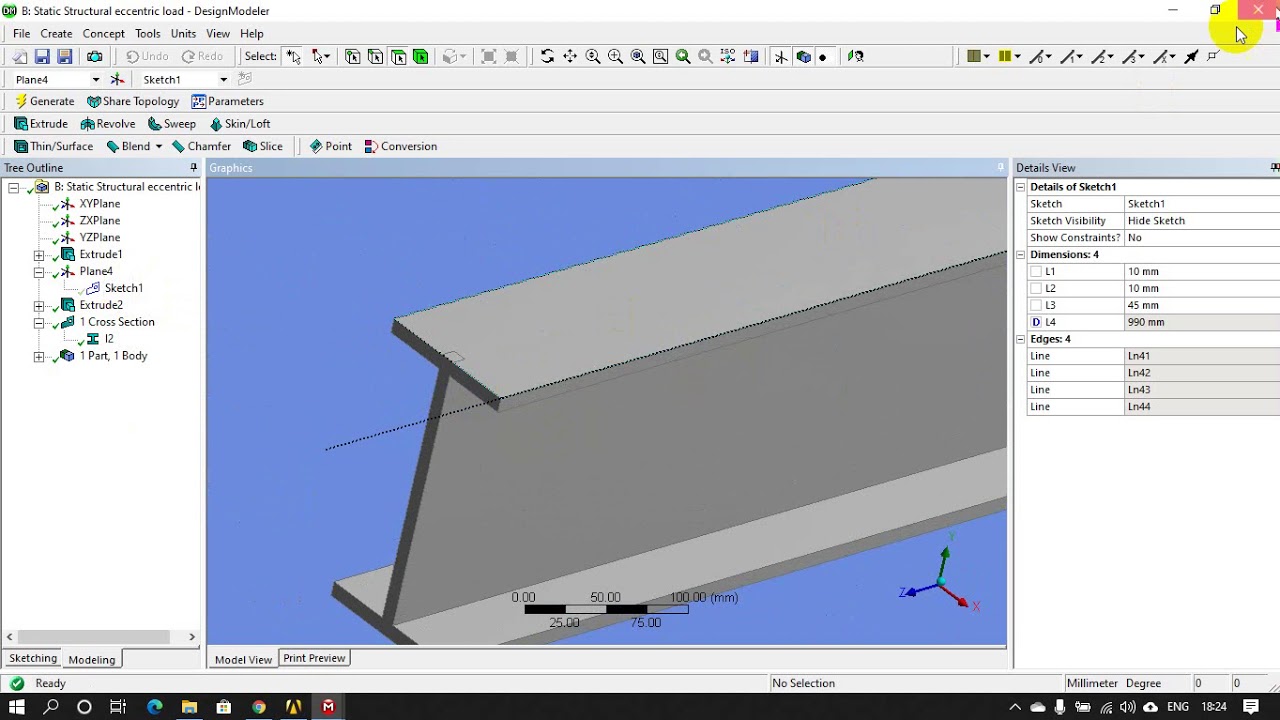The height and width of the screenshot is (720, 1280).
Task: Enable the edge selection filter icon
Action: pyautogui.click(x=375, y=57)
